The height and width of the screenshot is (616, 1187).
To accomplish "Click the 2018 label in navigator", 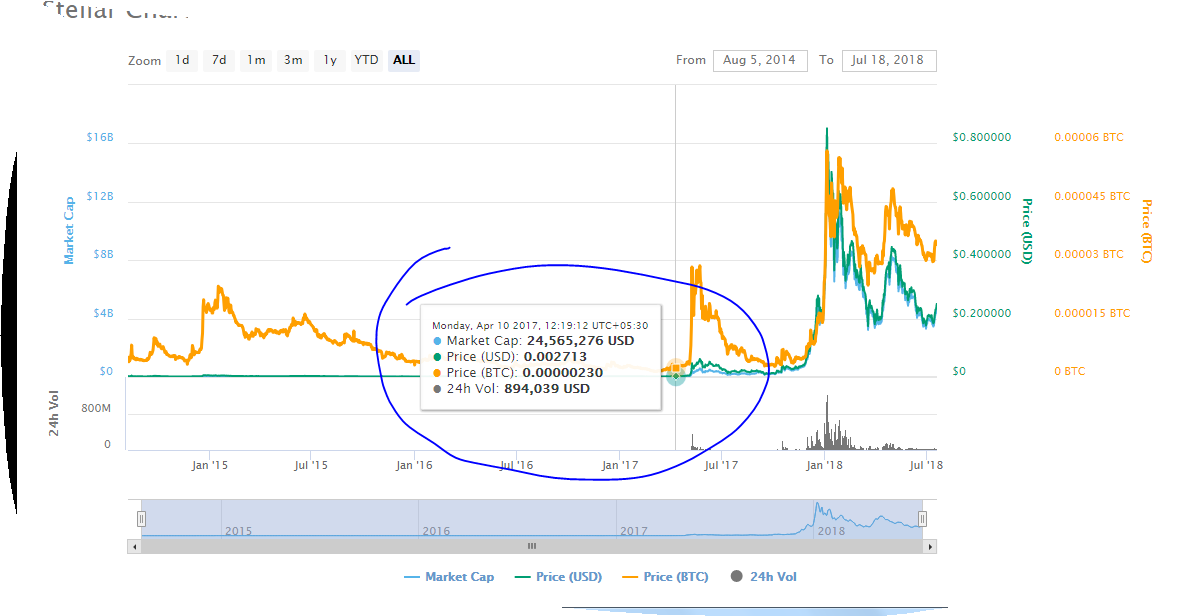I will click(x=831, y=531).
